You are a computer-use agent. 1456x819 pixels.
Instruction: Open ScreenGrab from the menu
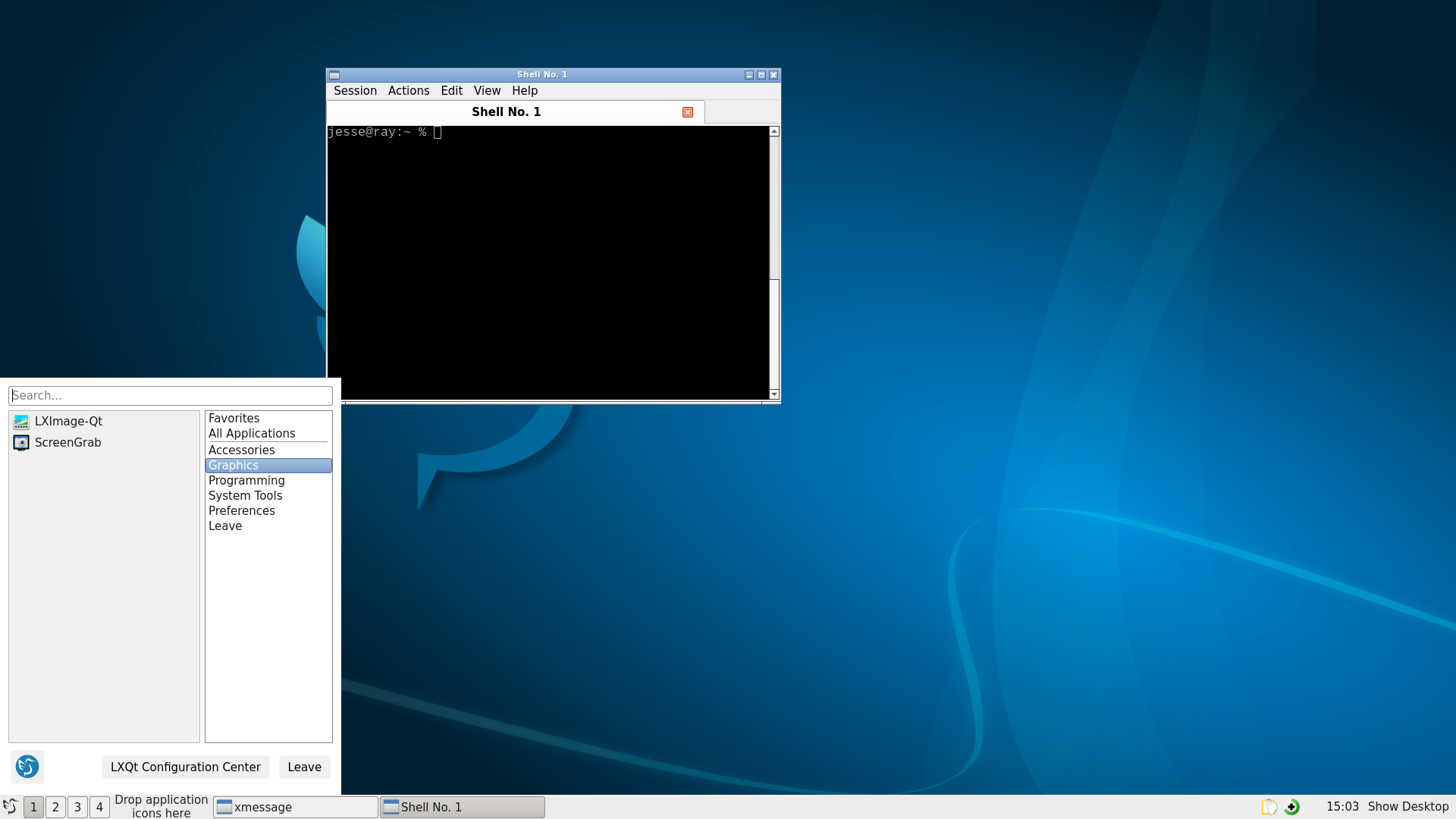pos(105,443)
